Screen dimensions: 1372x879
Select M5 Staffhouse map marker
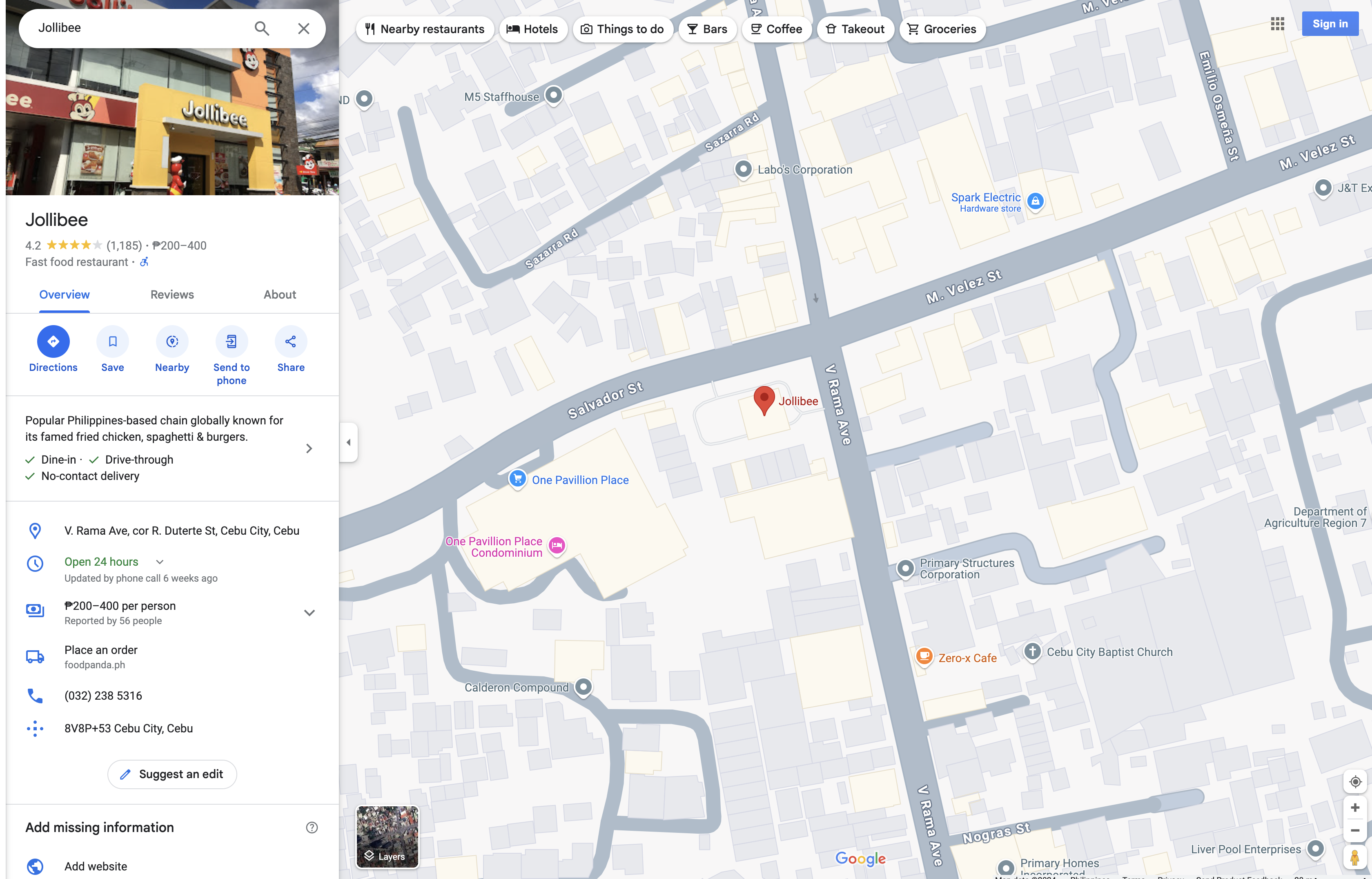553,95
